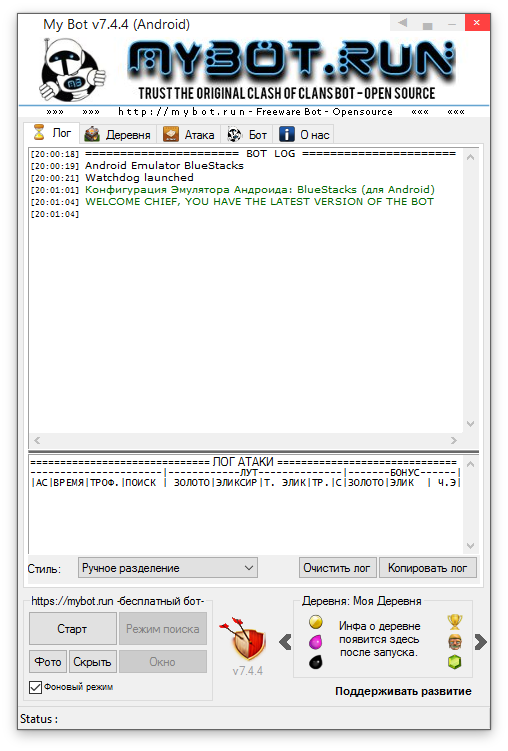Click the http://mybot.run website link text
The height and width of the screenshot is (751, 508).
pos(181,112)
